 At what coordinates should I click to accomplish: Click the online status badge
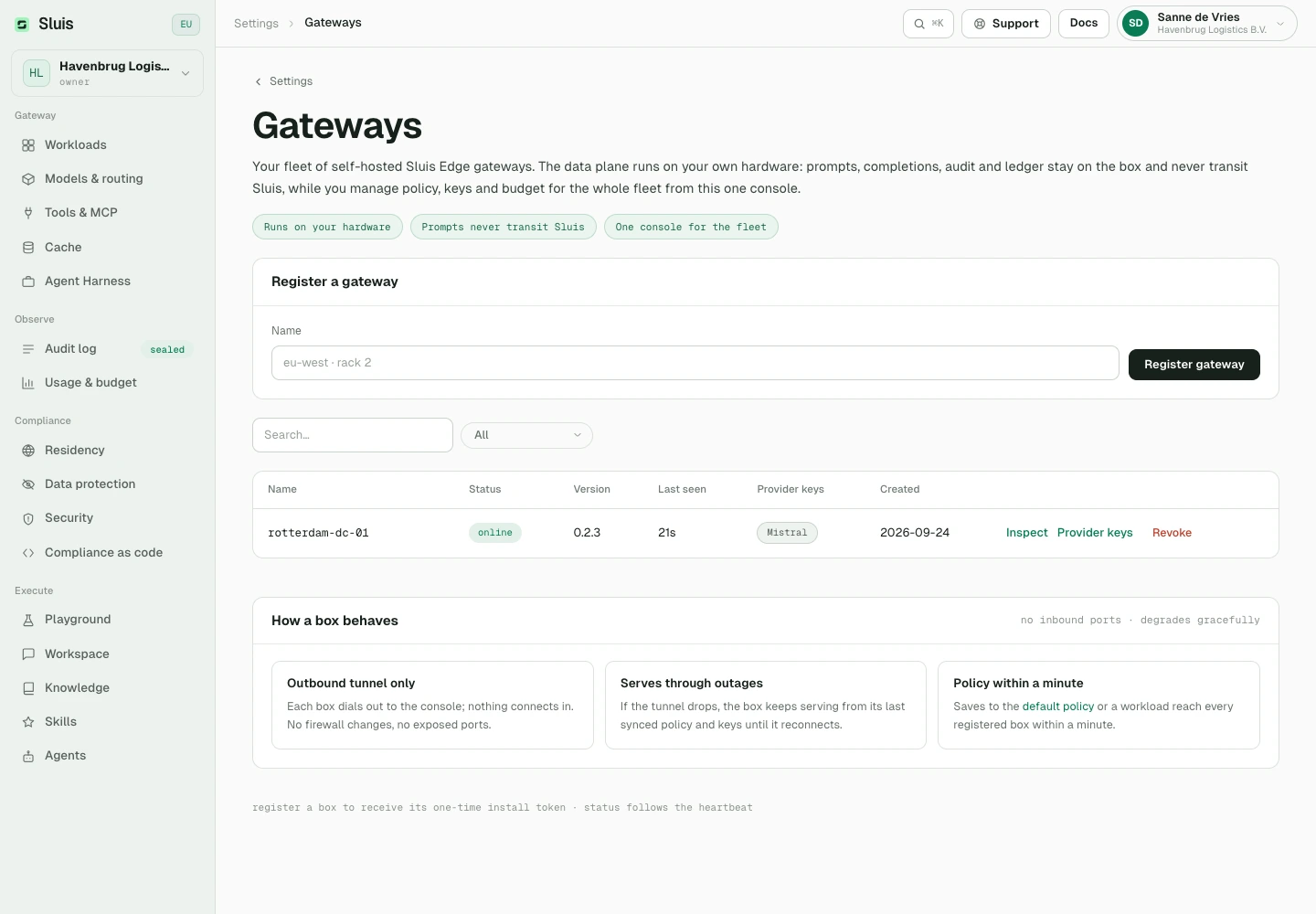(x=495, y=533)
